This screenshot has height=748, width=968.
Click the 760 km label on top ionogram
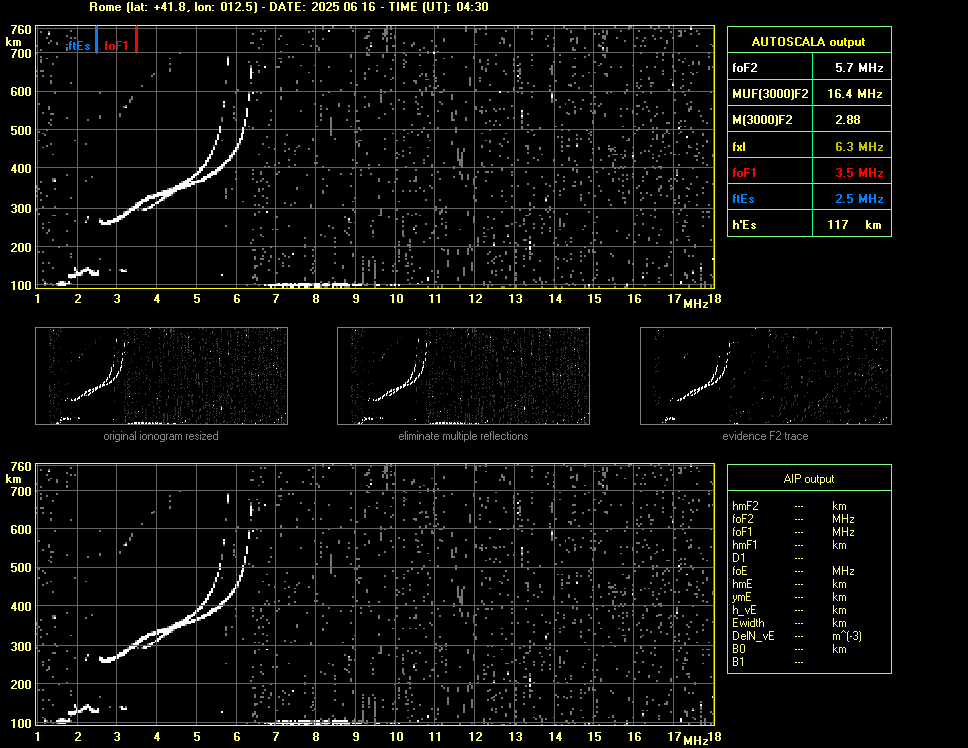pyautogui.click(x=20, y=29)
